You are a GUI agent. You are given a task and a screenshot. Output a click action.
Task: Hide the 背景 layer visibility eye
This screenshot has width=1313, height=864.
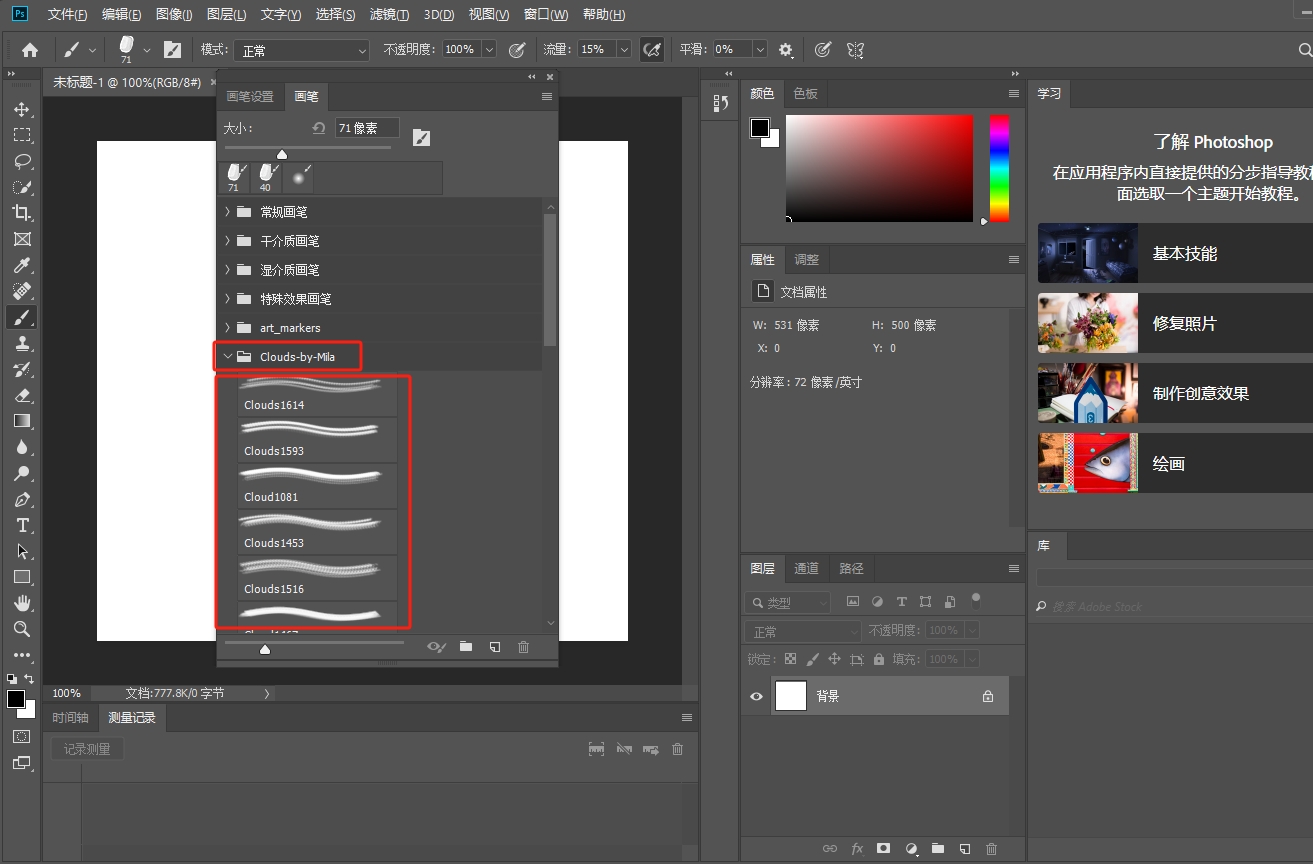[x=757, y=696]
